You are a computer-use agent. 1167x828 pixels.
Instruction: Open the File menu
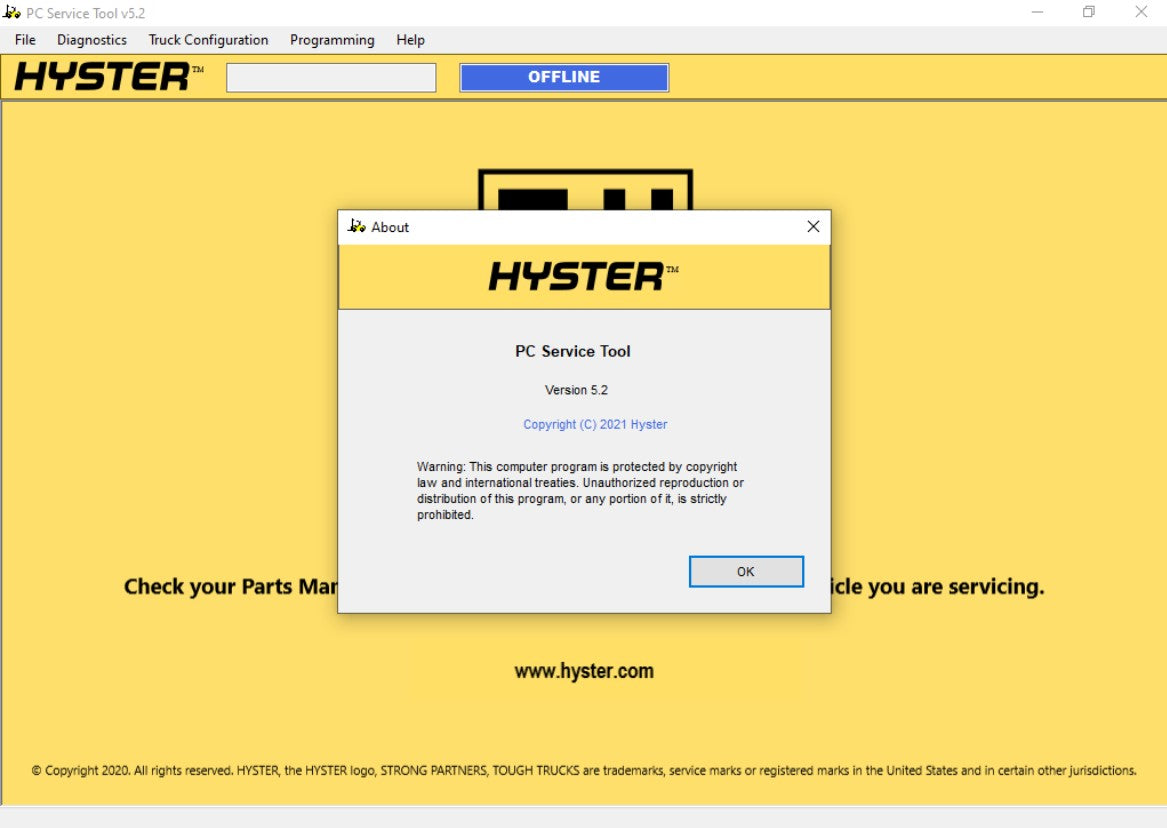tap(24, 40)
